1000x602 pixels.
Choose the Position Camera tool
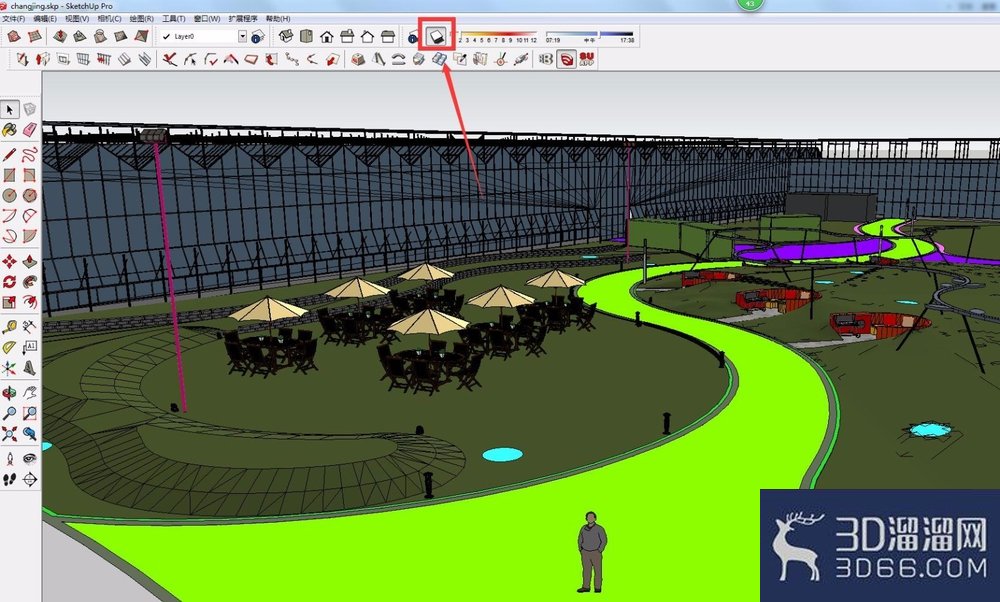[10, 459]
